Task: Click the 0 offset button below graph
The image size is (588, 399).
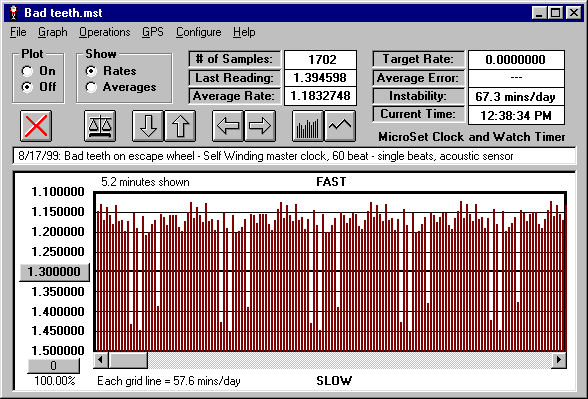Action: click(x=53, y=366)
